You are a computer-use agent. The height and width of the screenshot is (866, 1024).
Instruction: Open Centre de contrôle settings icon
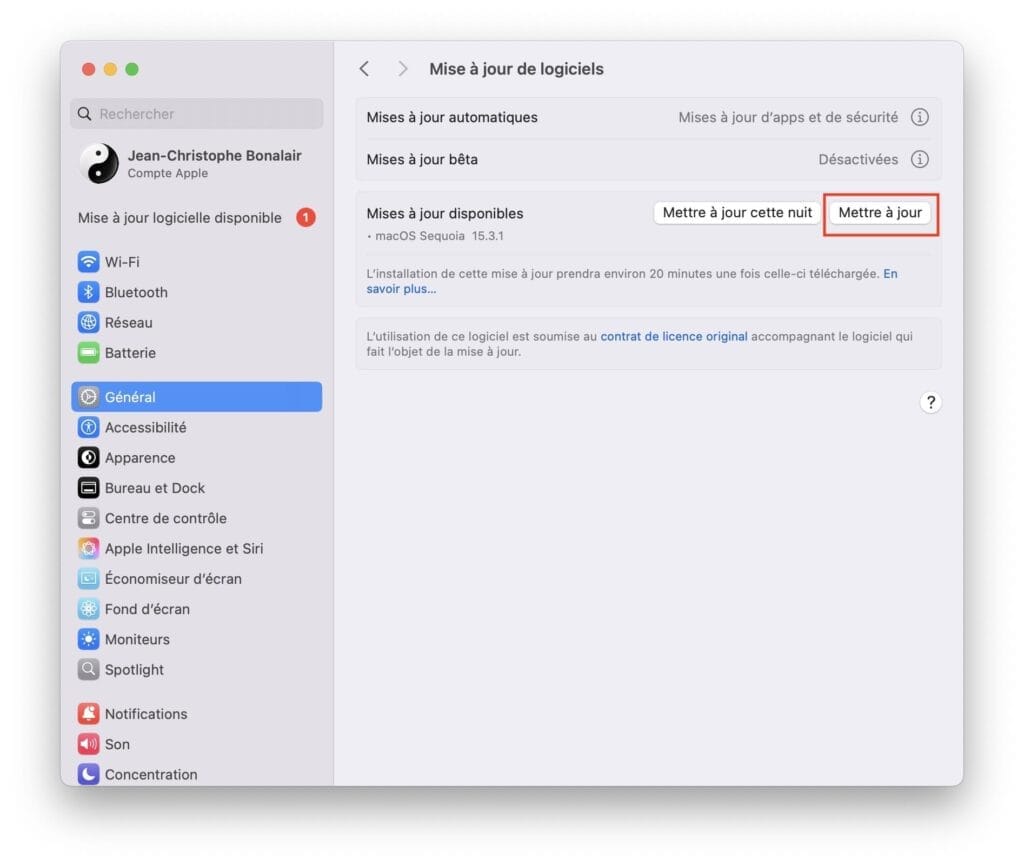pyautogui.click(x=89, y=518)
